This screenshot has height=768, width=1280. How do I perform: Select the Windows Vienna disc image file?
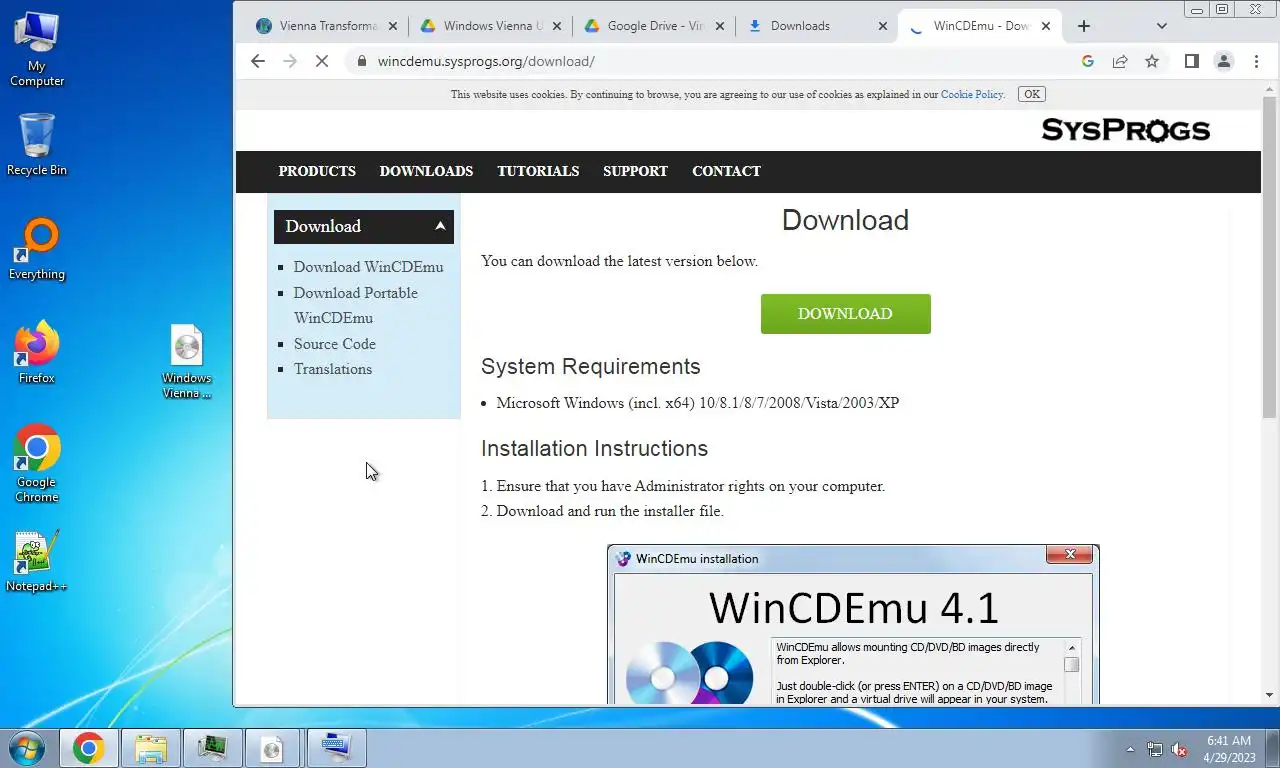coord(187,361)
